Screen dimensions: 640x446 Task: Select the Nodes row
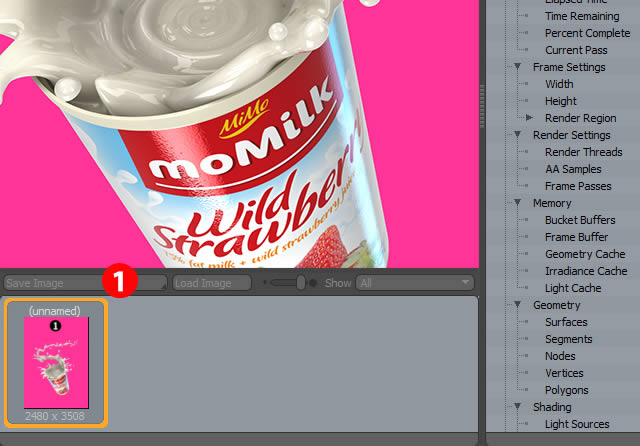click(560, 356)
